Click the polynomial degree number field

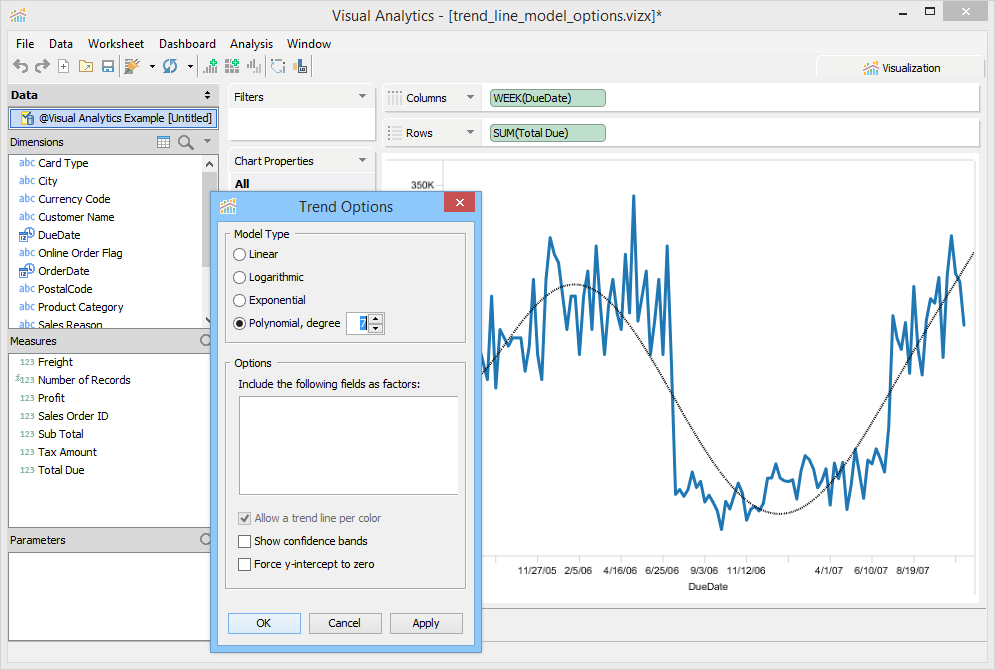pyautogui.click(x=358, y=324)
